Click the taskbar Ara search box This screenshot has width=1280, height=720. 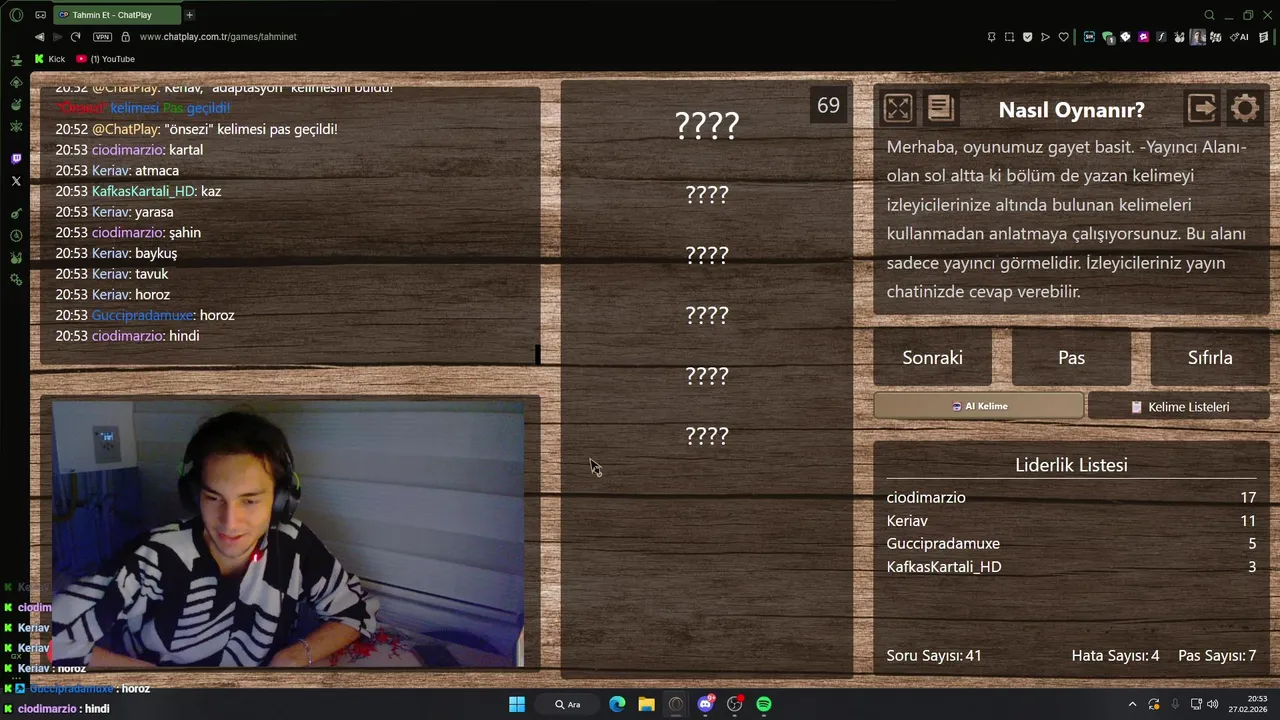point(567,704)
